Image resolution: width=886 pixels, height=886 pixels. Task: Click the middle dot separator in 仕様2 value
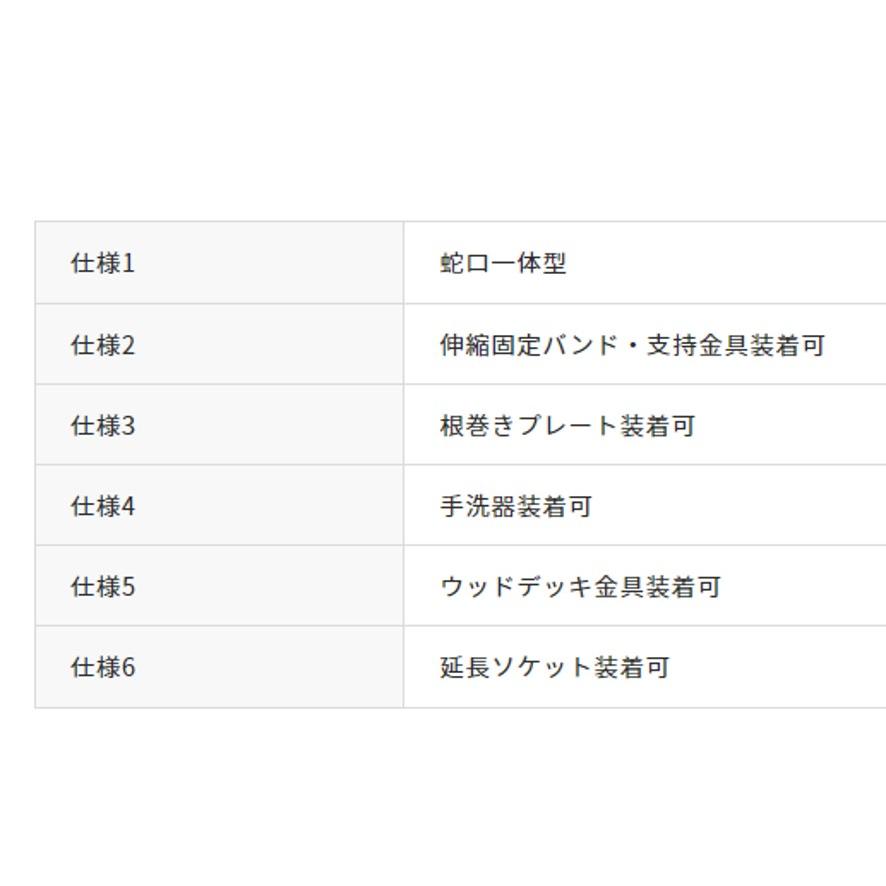tap(632, 345)
